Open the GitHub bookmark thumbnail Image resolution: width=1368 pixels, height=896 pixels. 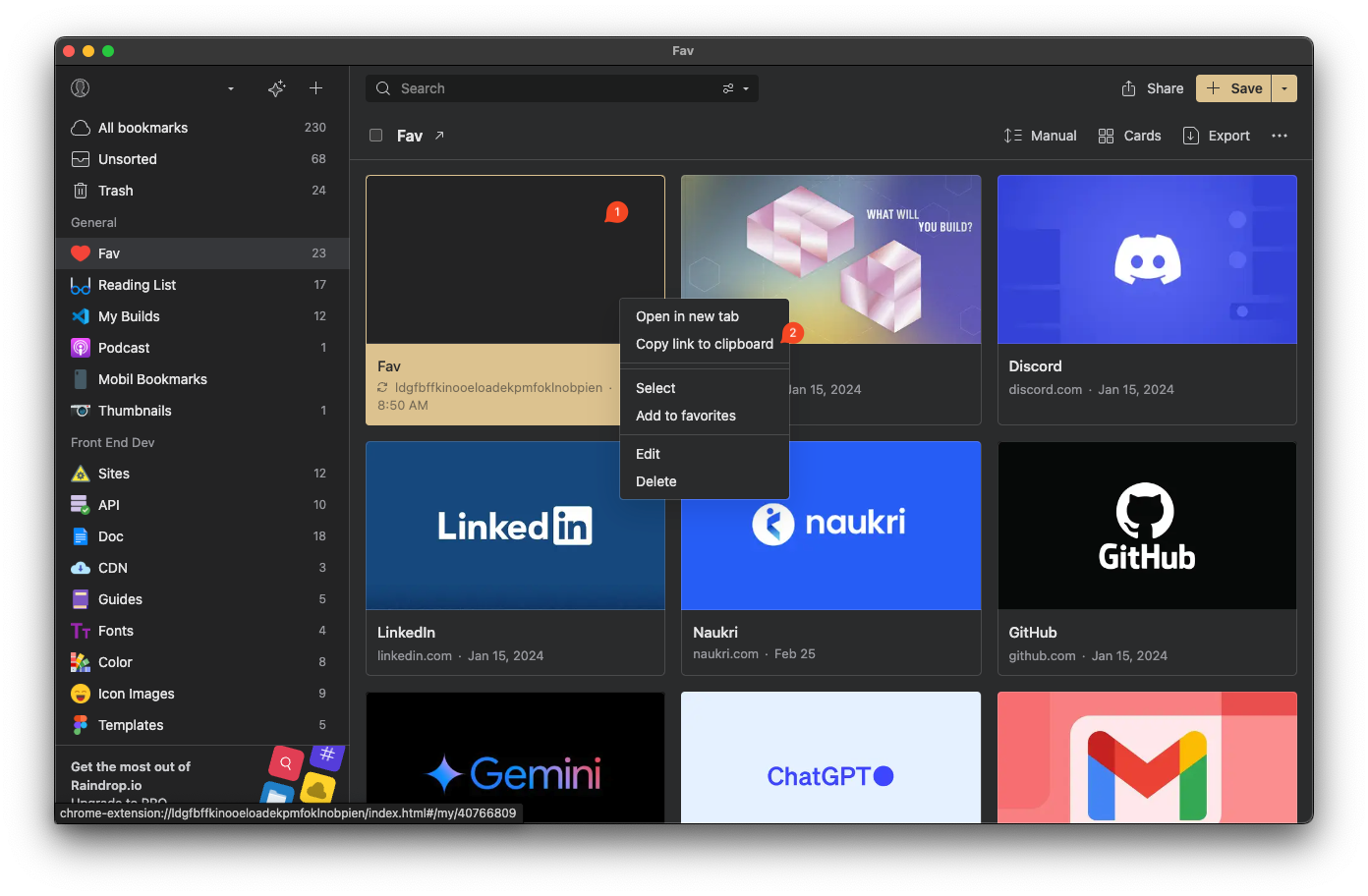[x=1147, y=526]
